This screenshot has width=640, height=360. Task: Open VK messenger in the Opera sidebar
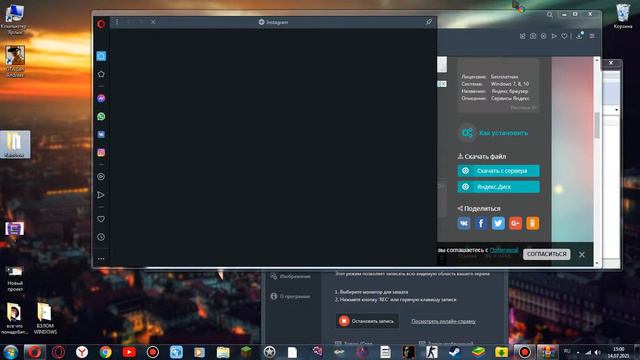(101, 134)
